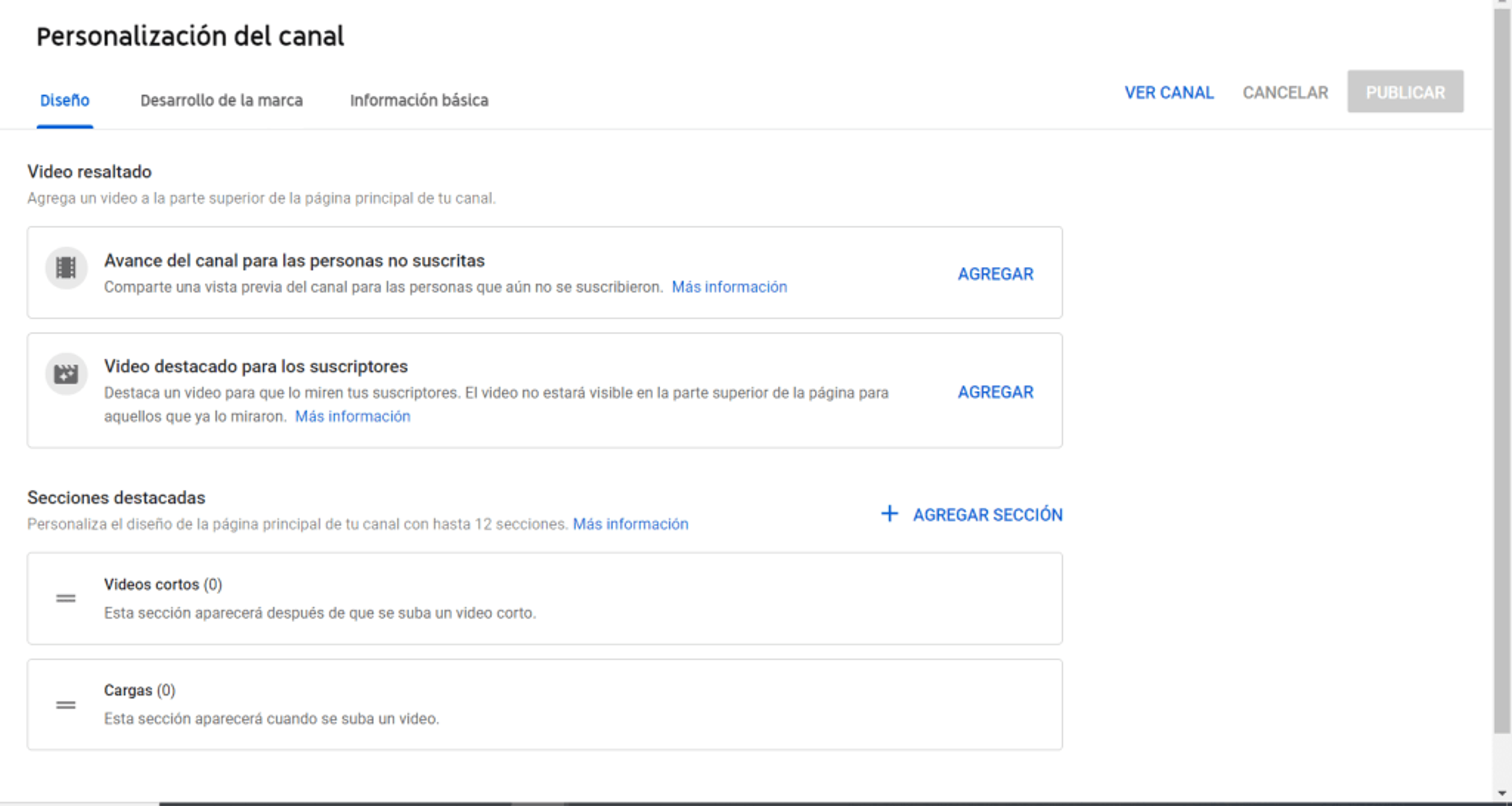The width and height of the screenshot is (1512, 806).
Task: Click 'Esta sección aparecerá cuando se suba un video.'
Action: 271,719
